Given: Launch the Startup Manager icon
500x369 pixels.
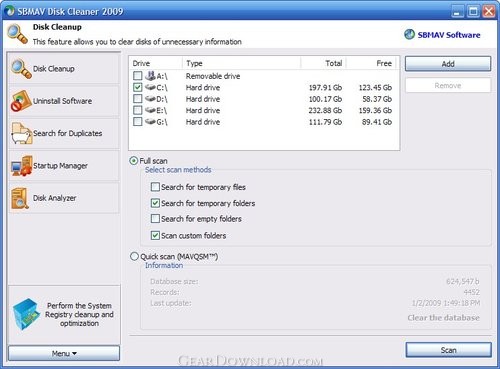Looking at the screenshot, I should [x=21, y=166].
